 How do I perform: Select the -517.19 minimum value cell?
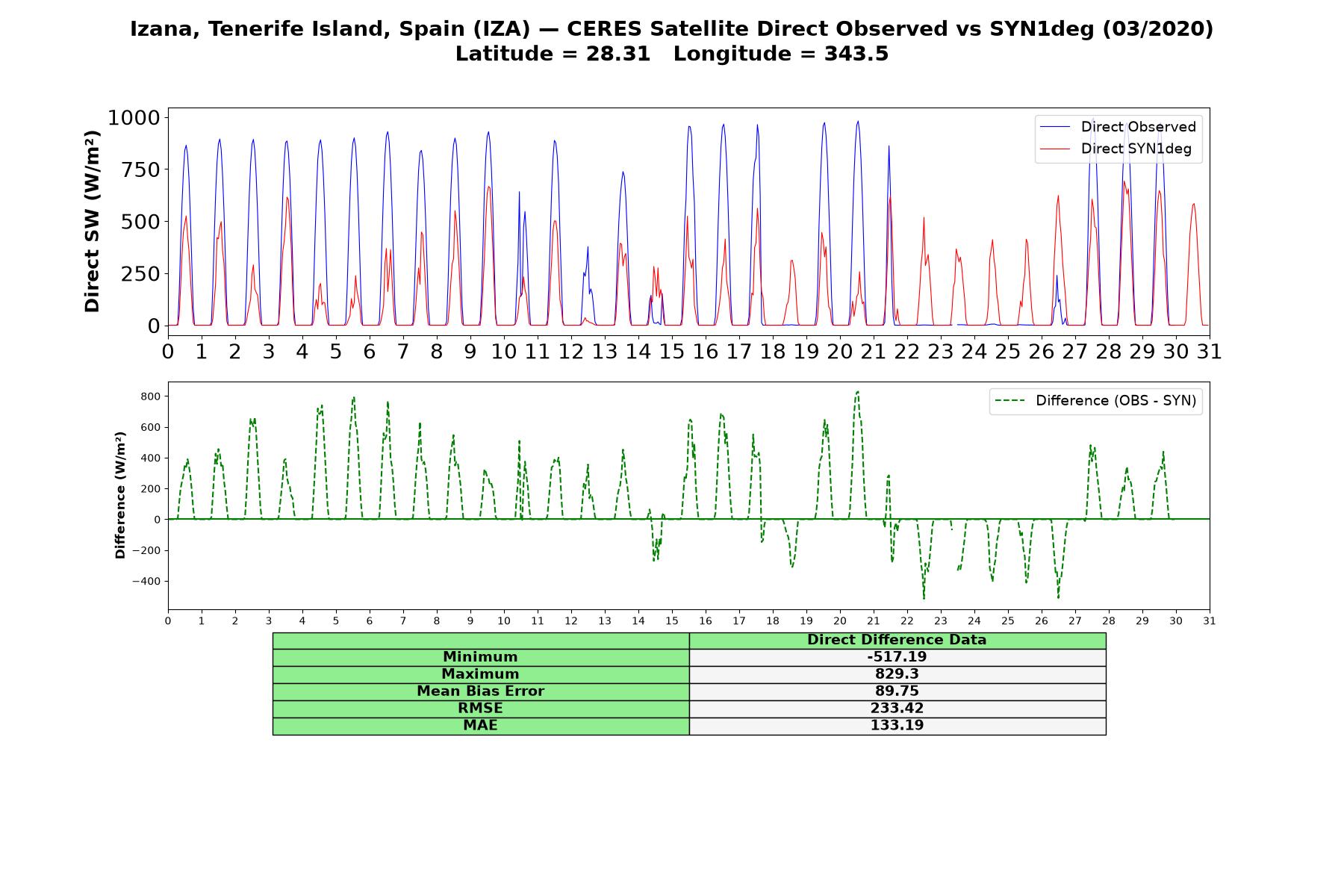(x=897, y=657)
